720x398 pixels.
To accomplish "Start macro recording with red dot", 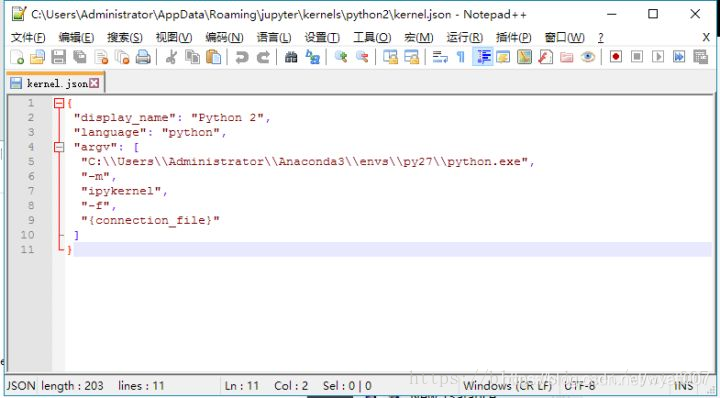I will [x=616, y=57].
